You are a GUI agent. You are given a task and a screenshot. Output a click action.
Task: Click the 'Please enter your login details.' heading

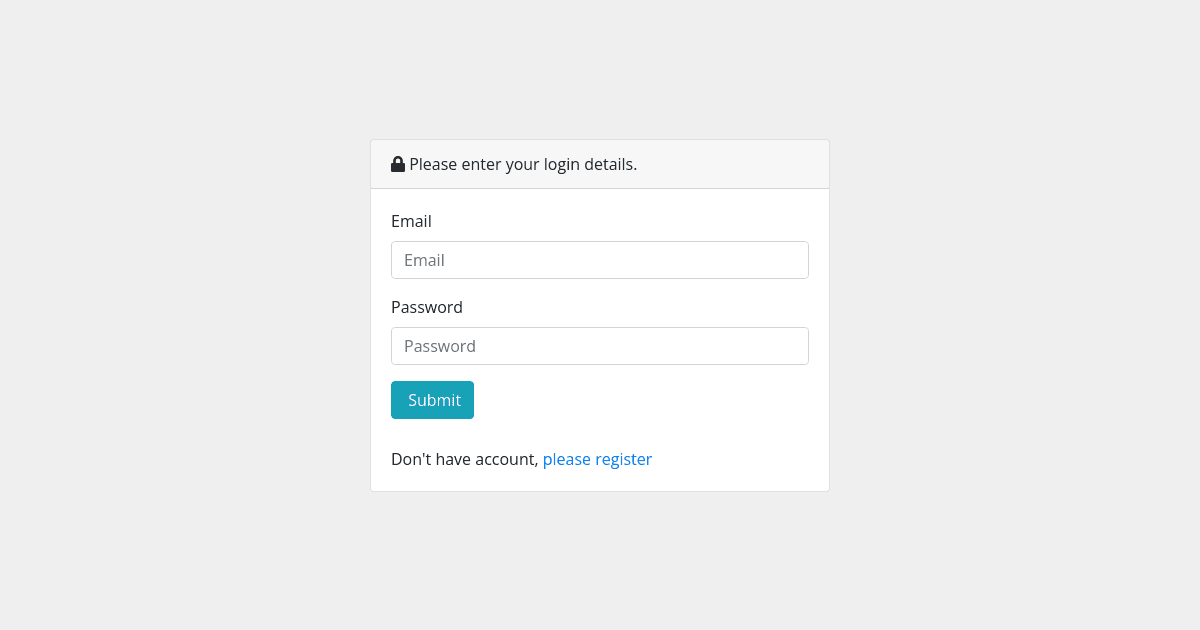(x=523, y=164)
